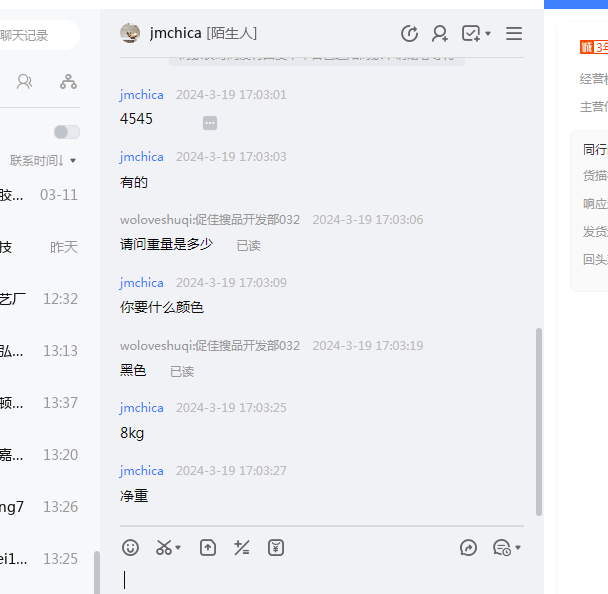Click jmchica sender name at 17:03:01
Screen dimensions: 608x594
(x=142, y=95)
